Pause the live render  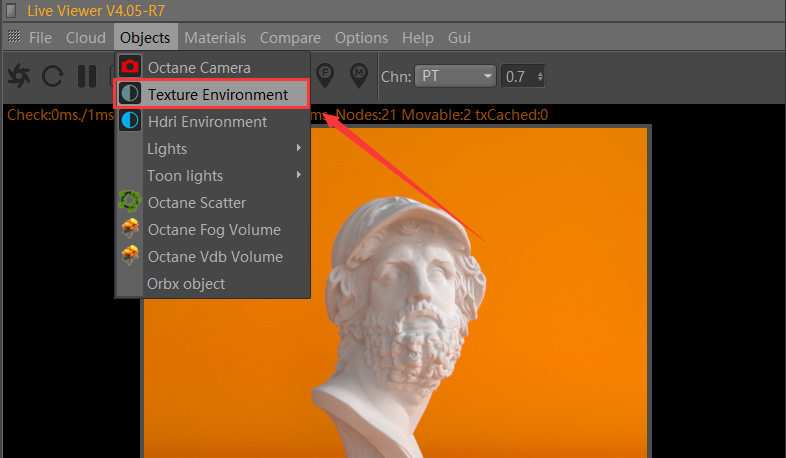pos(87,76)
